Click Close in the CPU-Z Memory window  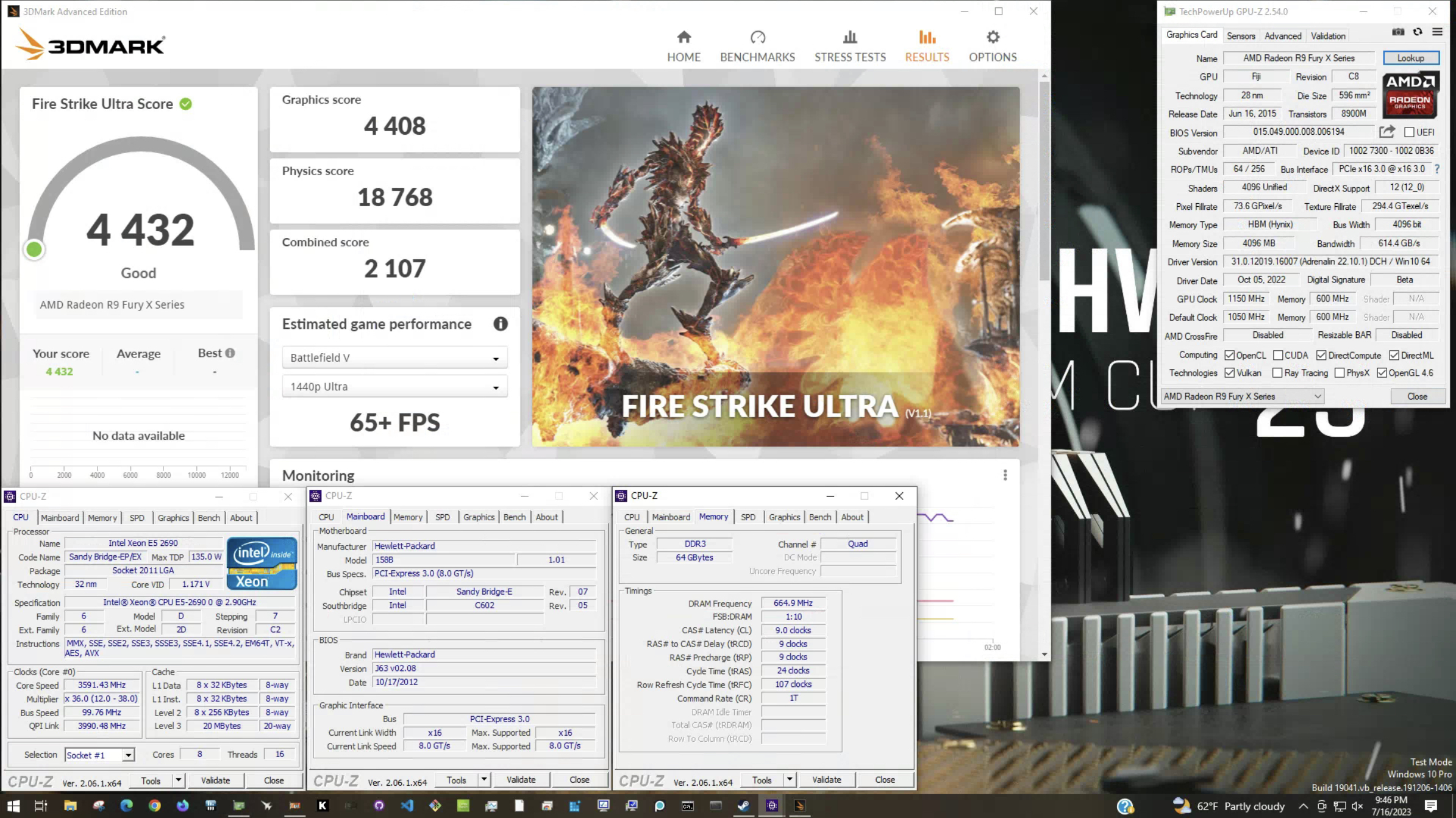885,780
